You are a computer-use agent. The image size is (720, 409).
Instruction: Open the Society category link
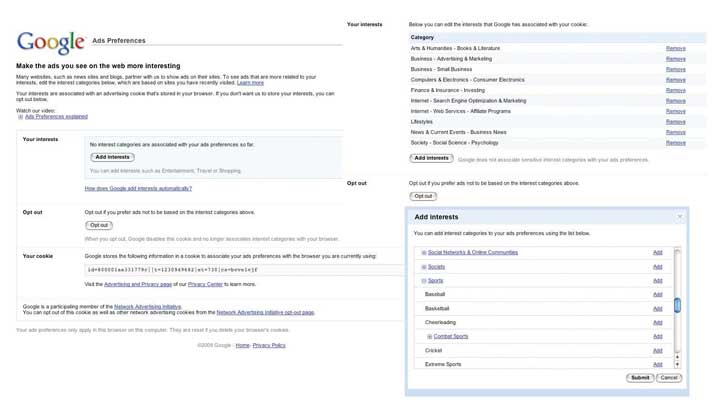coord(436,267)
